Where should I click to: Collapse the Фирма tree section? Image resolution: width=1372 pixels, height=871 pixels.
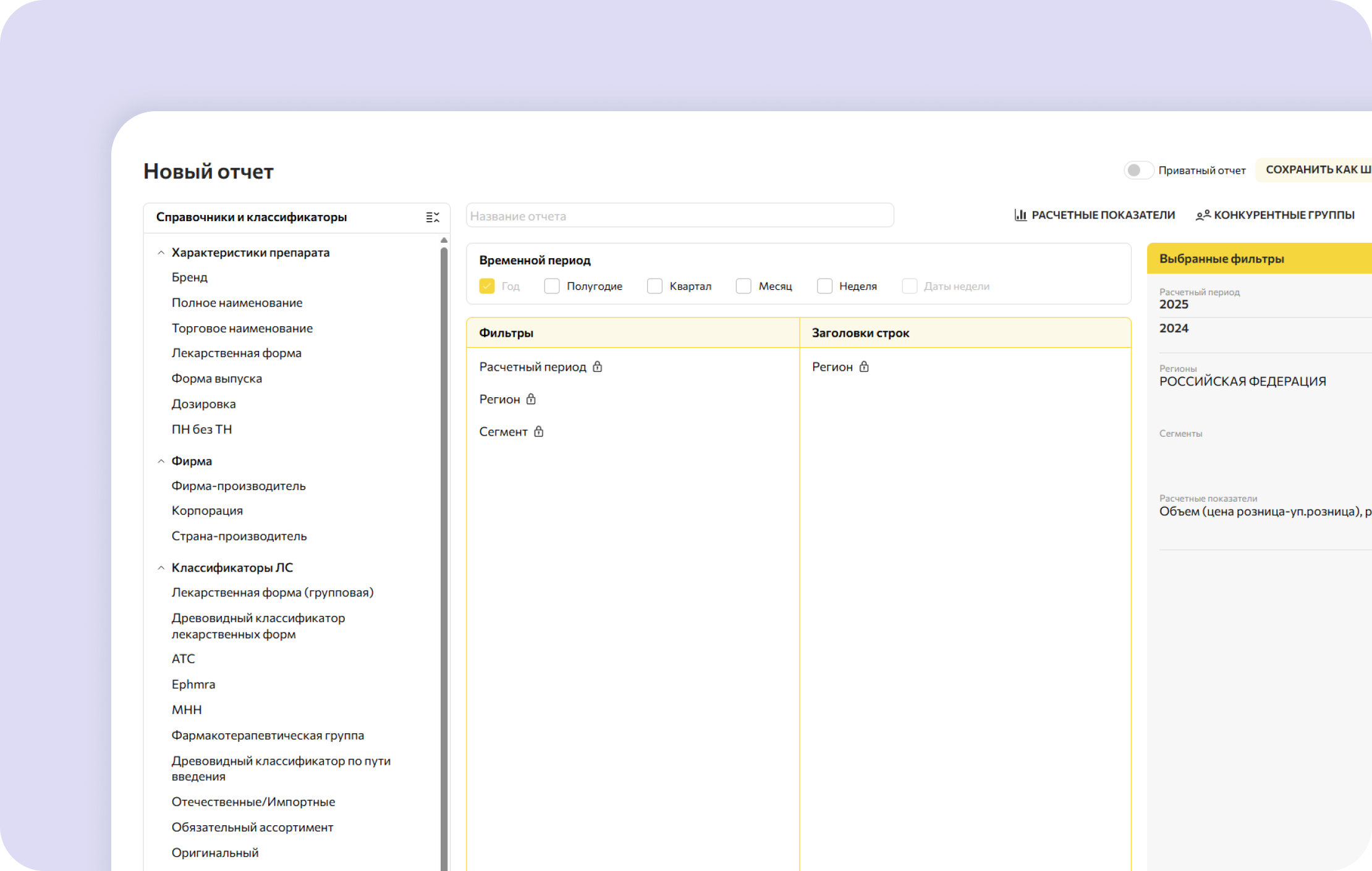tap(161, 461)
